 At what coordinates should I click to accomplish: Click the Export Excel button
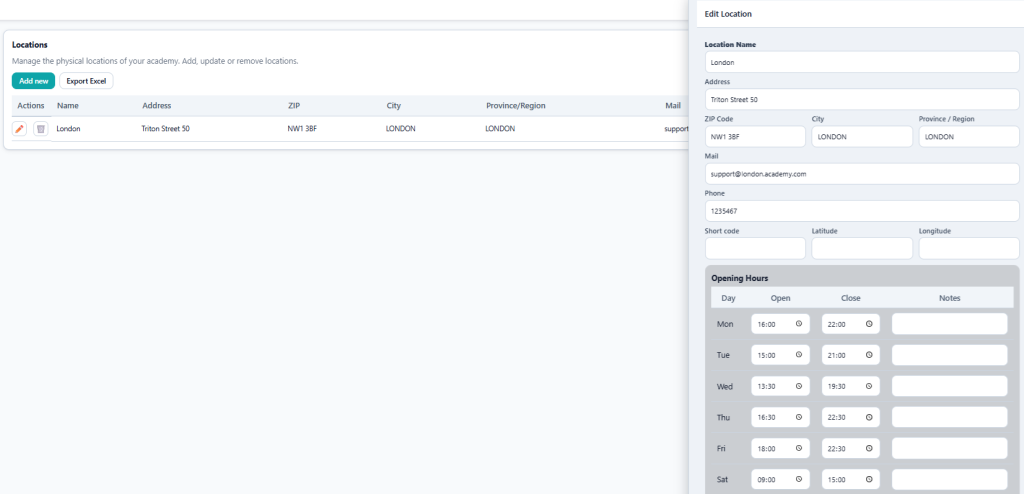tap(86, 81)
